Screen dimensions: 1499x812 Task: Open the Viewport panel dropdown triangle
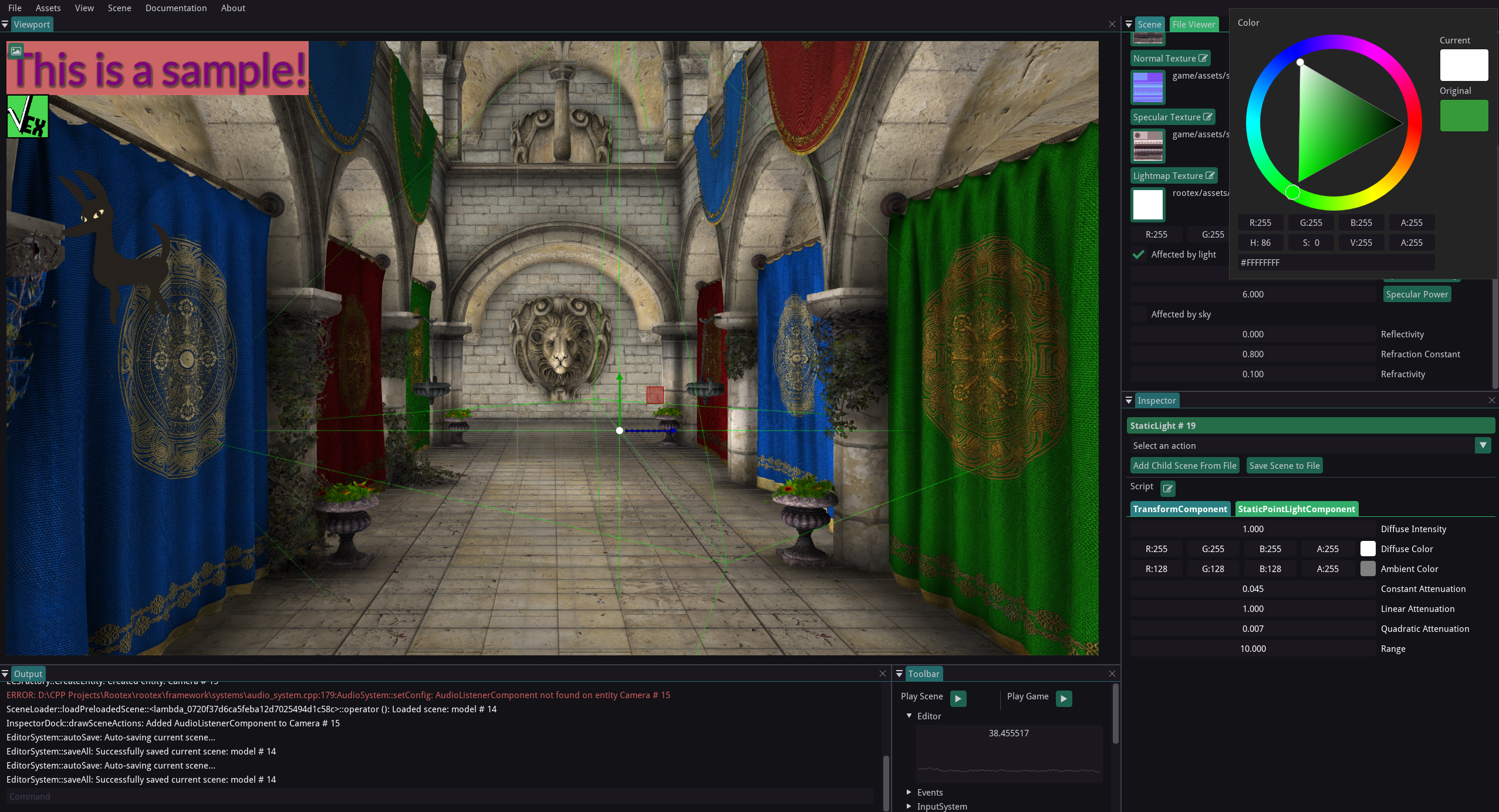tap(5, 24)
